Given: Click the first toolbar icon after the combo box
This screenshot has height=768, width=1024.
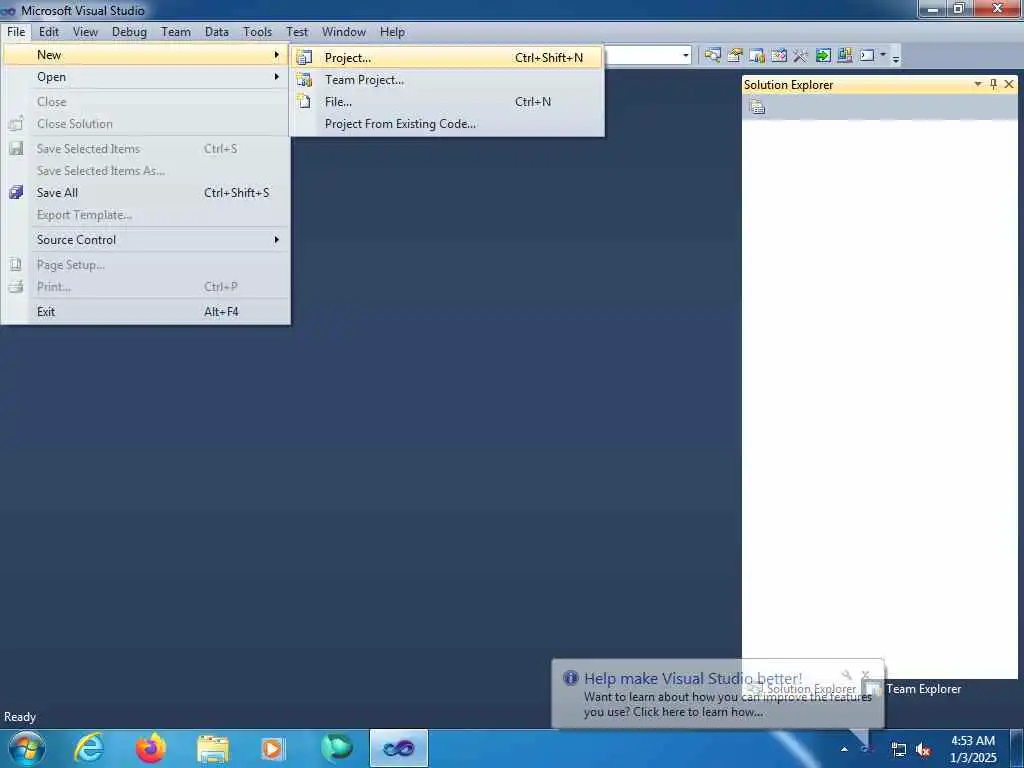Looking at the screenshot, I should click(x=712, y=56).
